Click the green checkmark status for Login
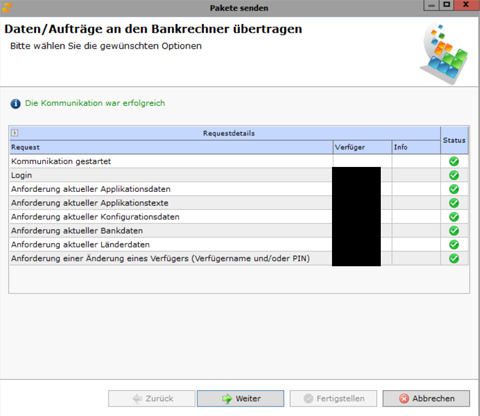The width and height of the screenshot is (480, 416). (454, 175)
